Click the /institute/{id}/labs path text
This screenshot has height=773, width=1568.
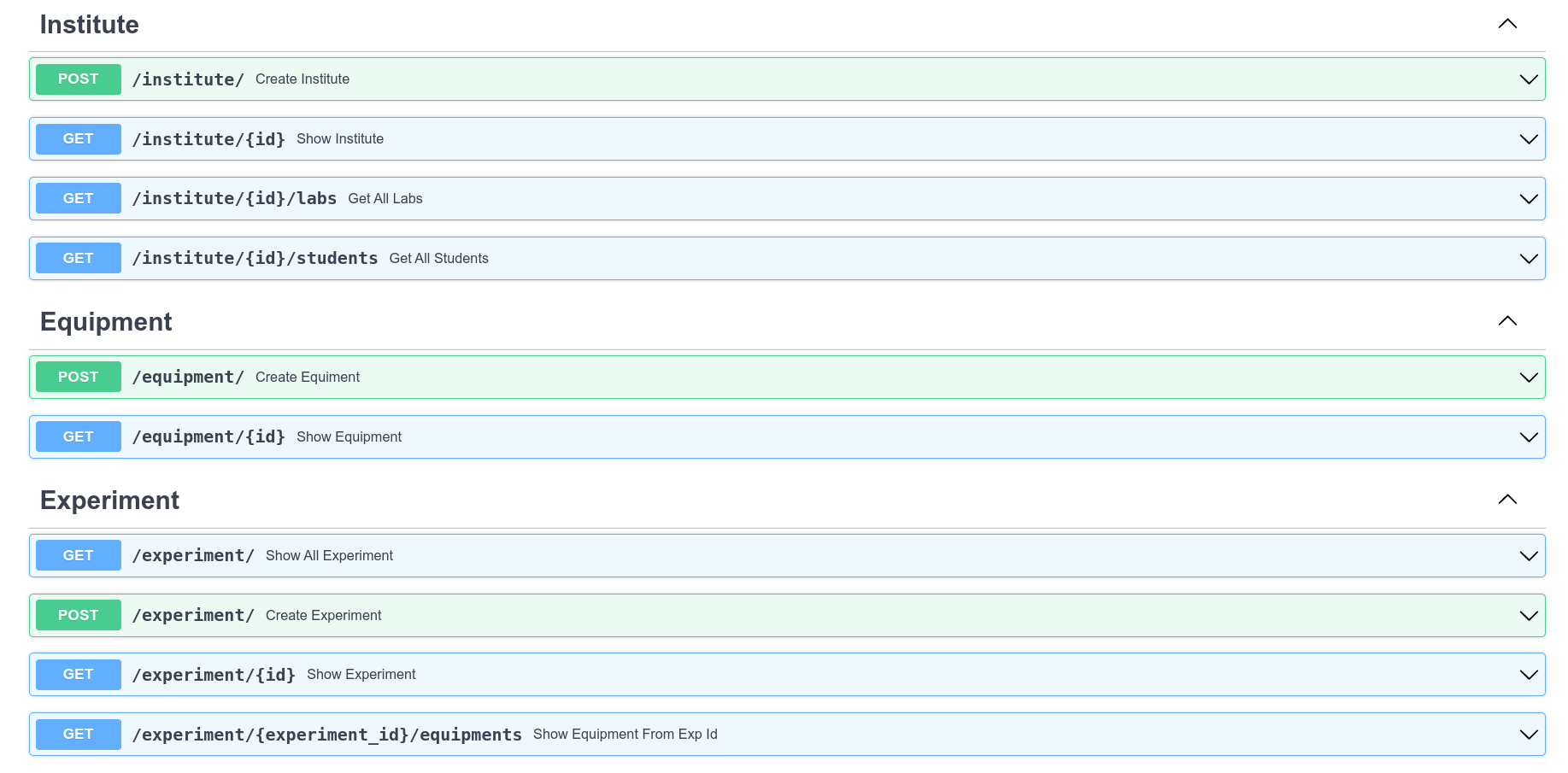[x=234, y=199]
